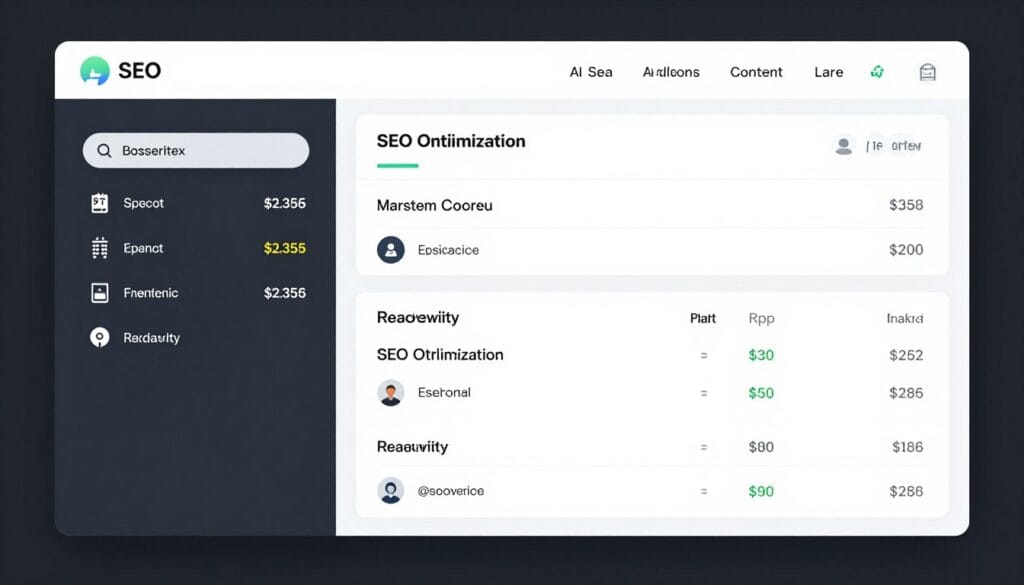The width and height of the screenshot is (1024, 585).
Task: Click the Fnentenic sidebar icon
Action: coord(99,292)
